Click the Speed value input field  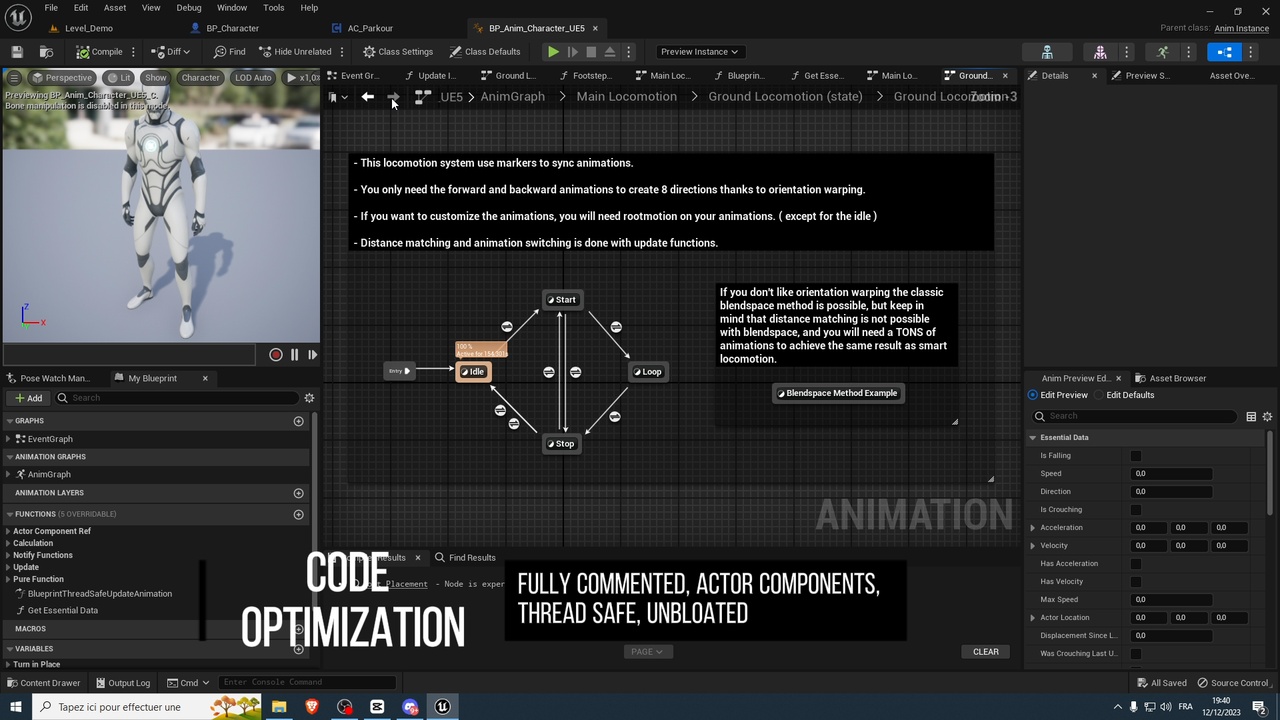[1171, 474]
